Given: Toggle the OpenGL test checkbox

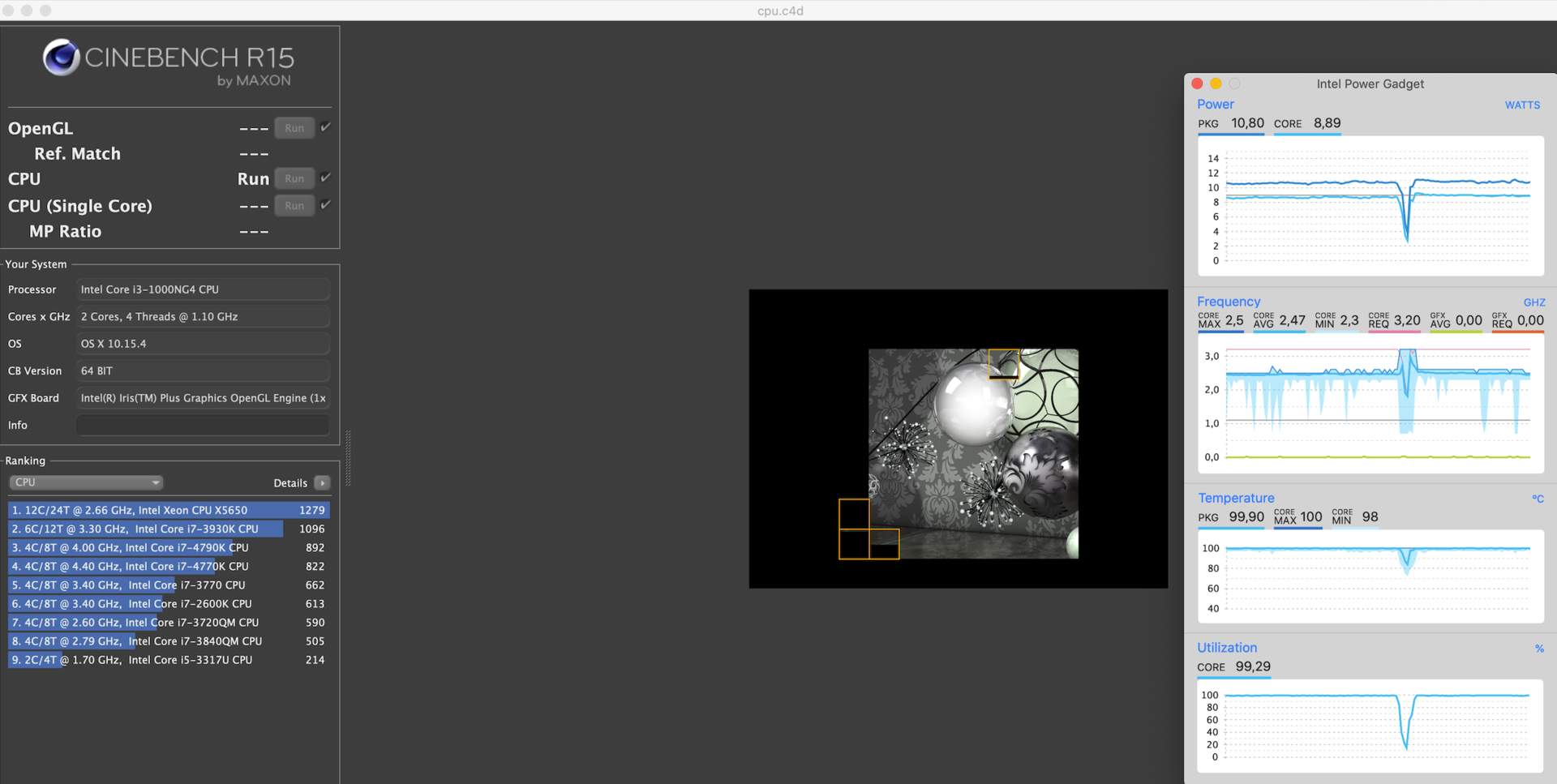Looking at the screenshot, I should 326,127.
